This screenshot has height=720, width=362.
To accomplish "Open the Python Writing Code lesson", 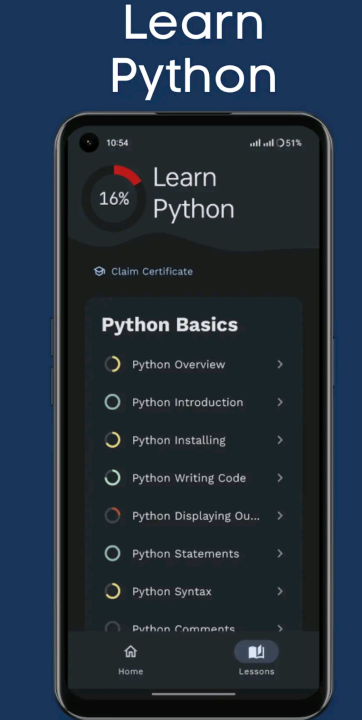I will [x=193, y=478].
